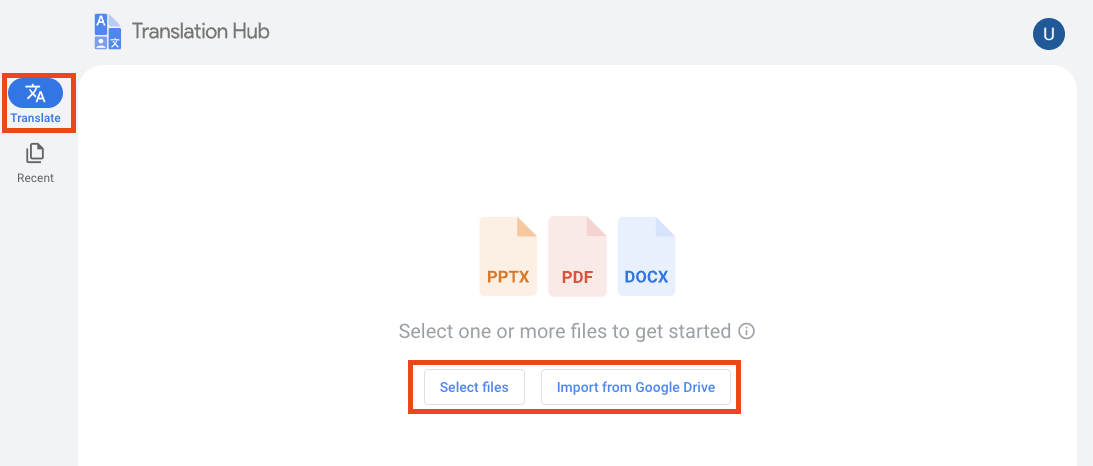Image resolution: width=1093 pixels, height=466 pixels.
Task: Click the orange PPTX file icon
Action: point(508,256)
